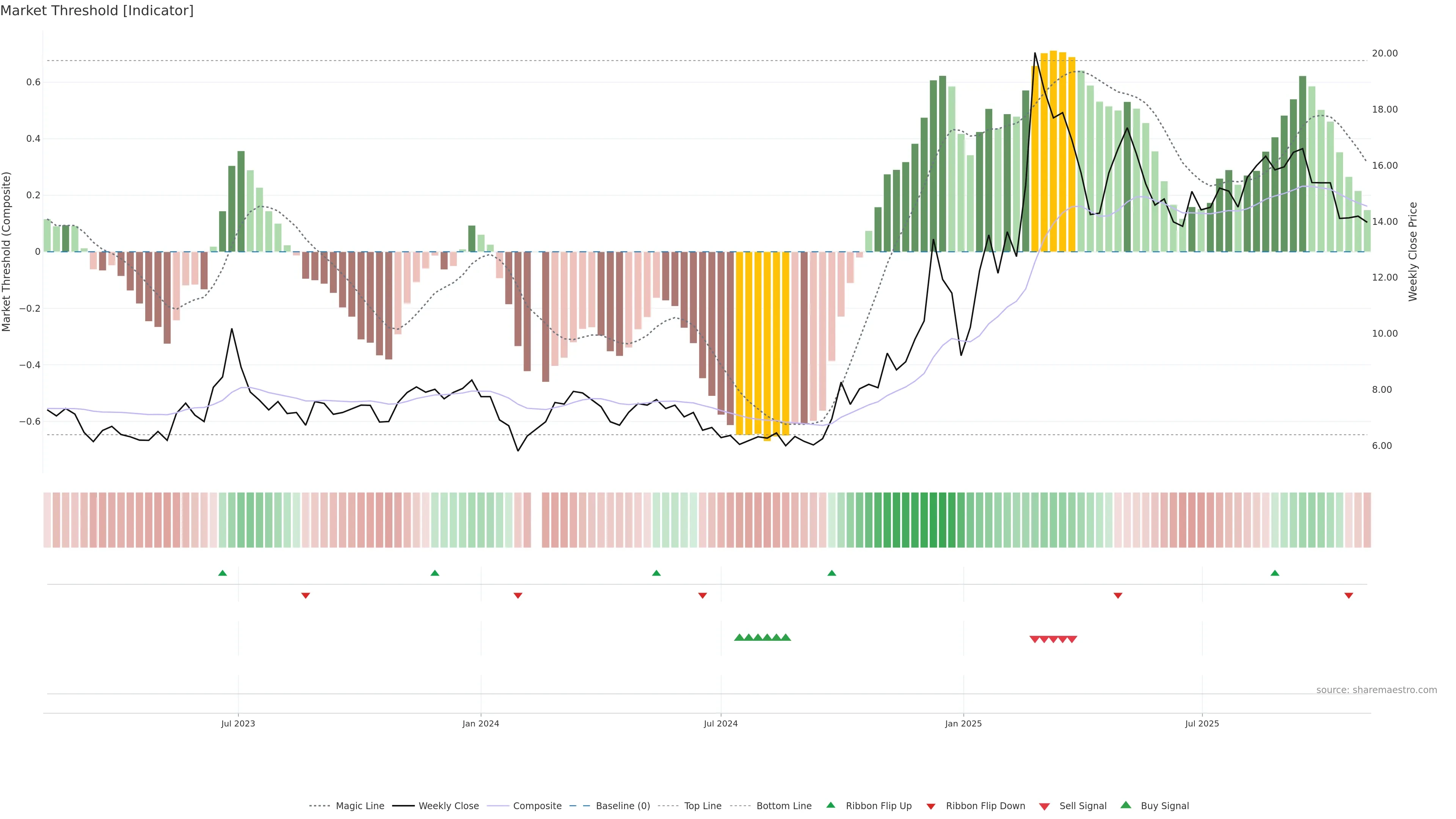Click the first green ribbon flip-up marker

click(x=223, y=573)
